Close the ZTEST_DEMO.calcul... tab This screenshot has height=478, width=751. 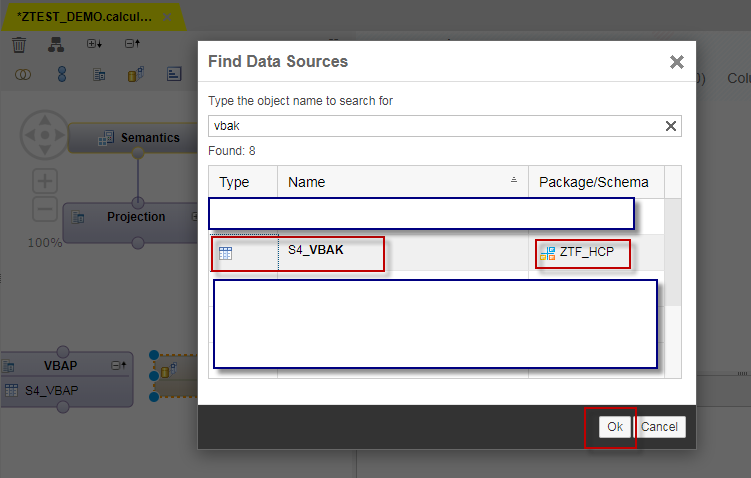pos(167,17)
